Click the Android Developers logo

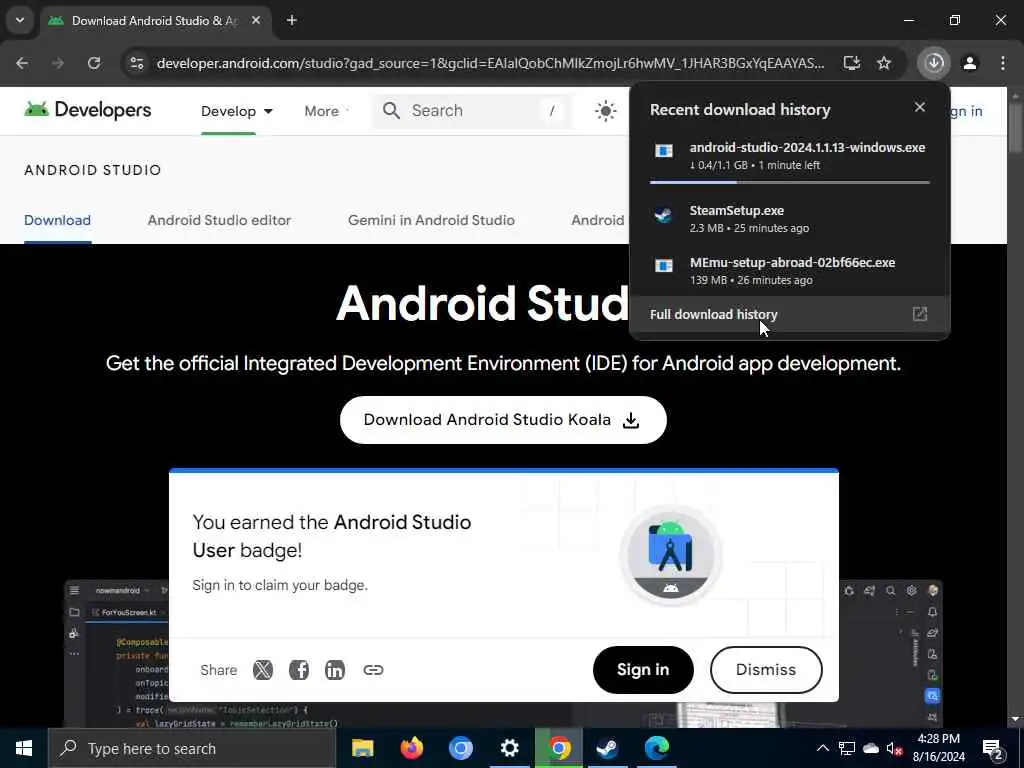88,110
